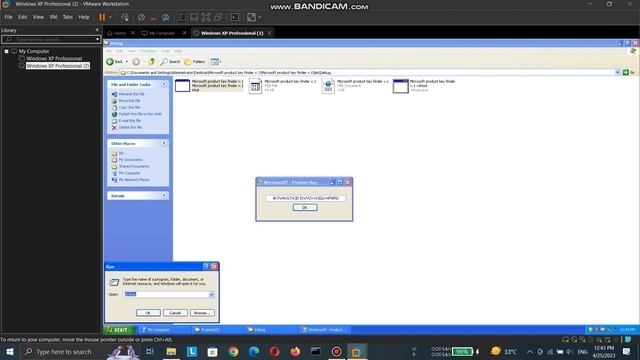The height and width of the screenshot is (360, 640).
Task: Open the VM menu
Action: pos(53,17)
